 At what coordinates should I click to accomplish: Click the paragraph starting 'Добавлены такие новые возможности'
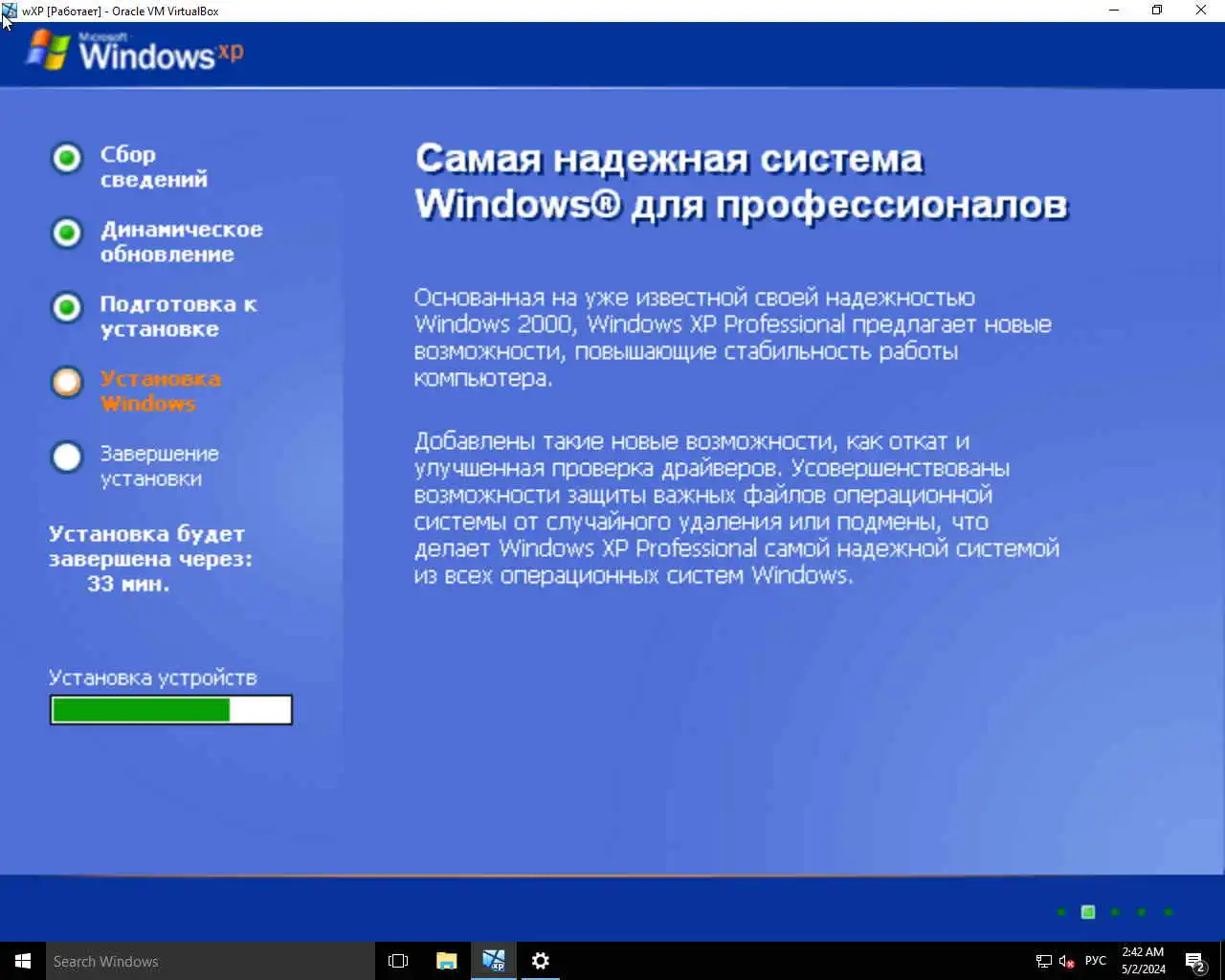736,508
